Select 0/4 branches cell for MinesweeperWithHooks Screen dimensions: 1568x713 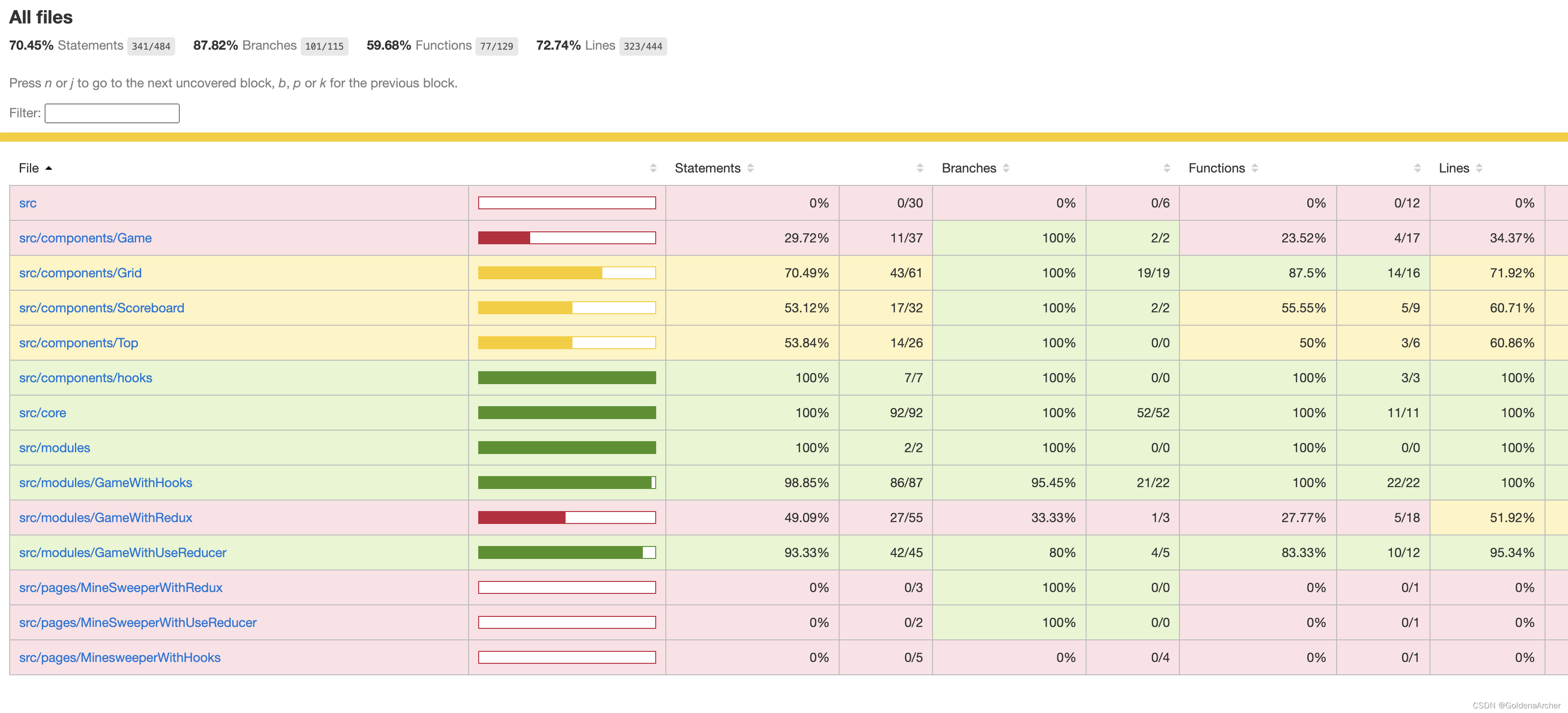pyautogui.click(x=1133, y=658)
